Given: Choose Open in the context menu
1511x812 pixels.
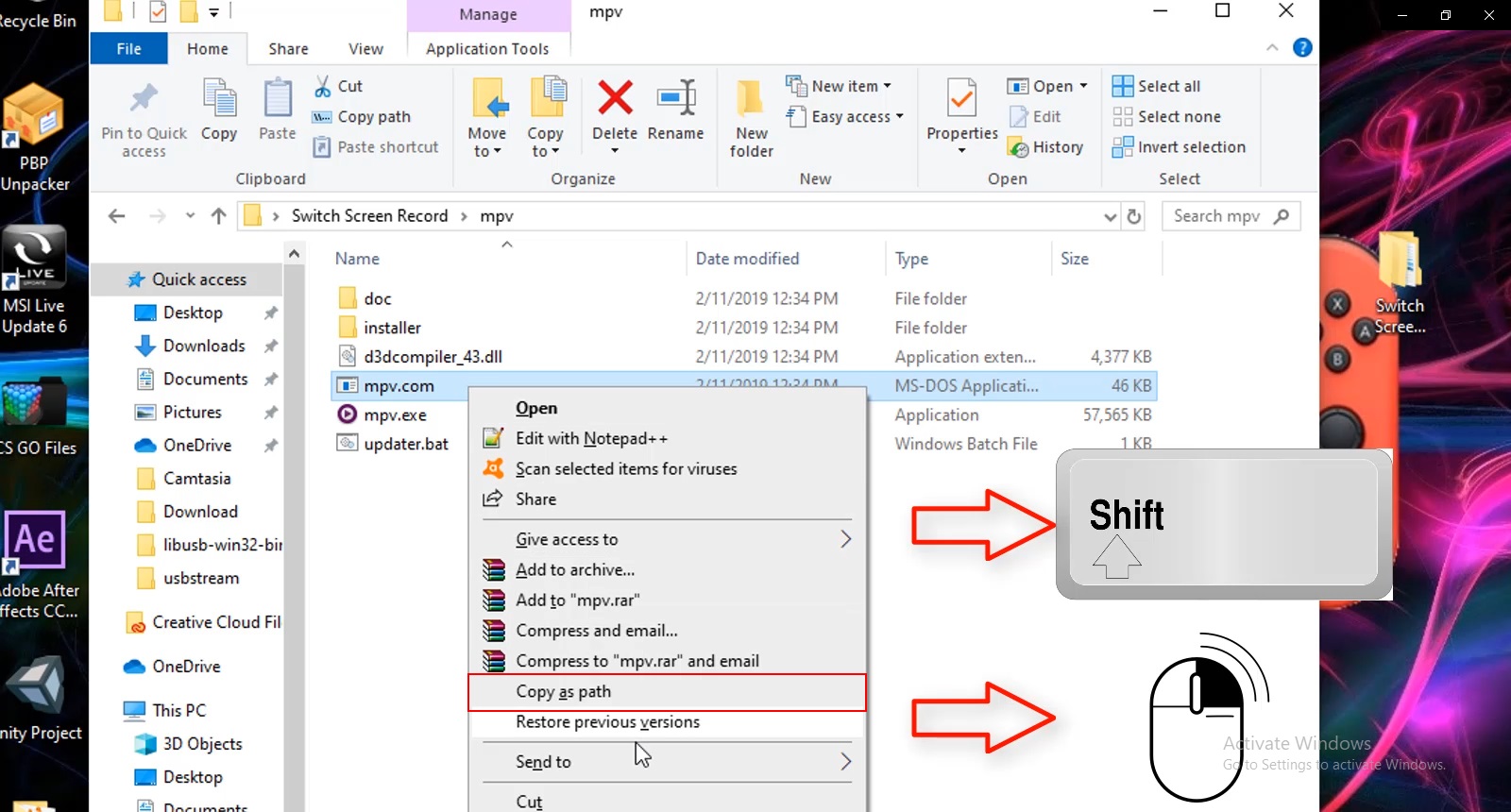Looking at the screenshot, I should (x=668, y=408).
